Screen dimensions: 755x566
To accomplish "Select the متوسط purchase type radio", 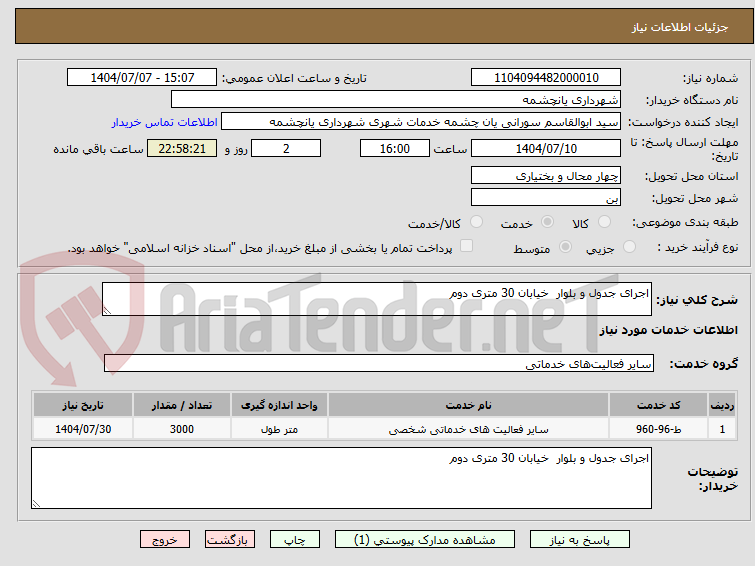I will coord(565,247).
